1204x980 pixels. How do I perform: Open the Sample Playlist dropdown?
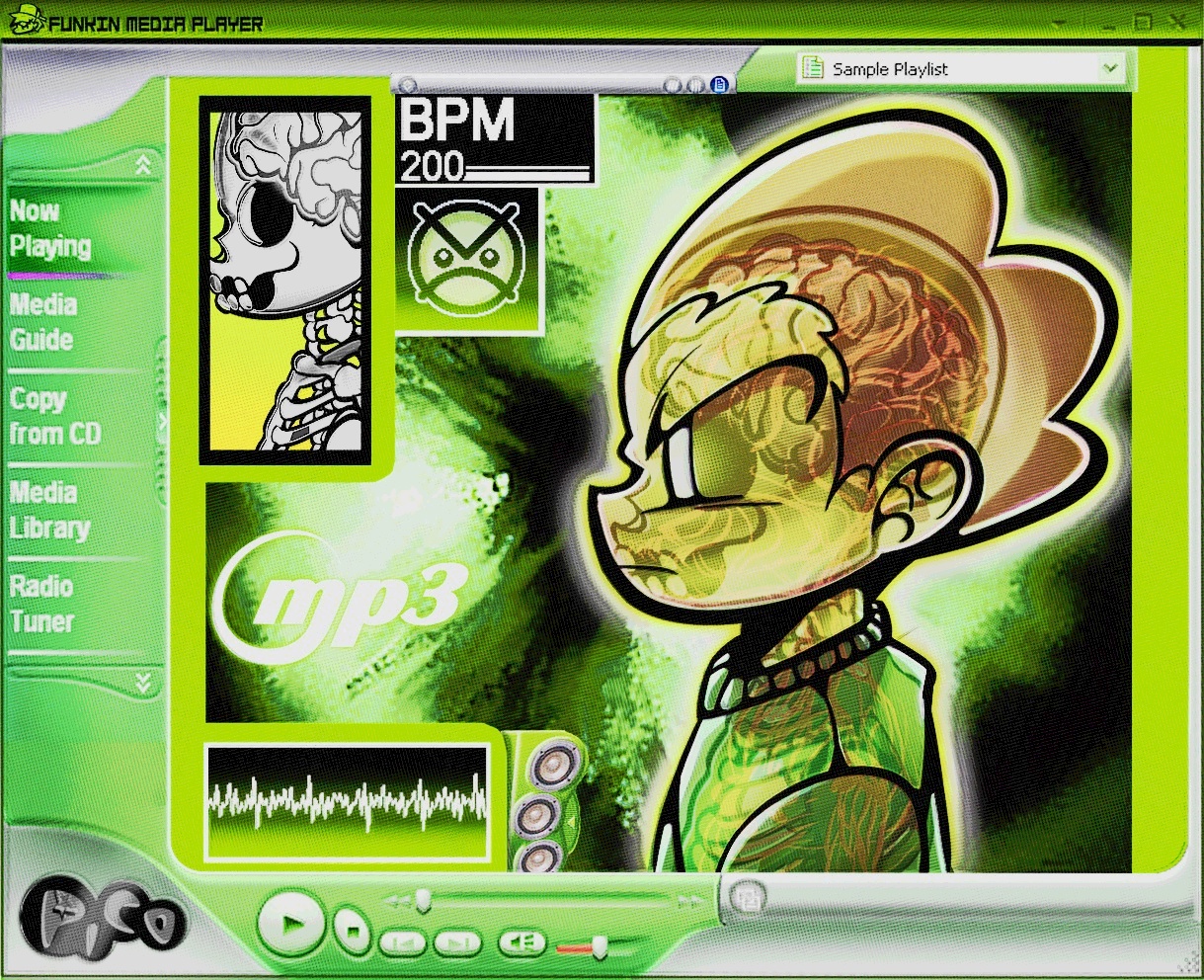[x=962, y=68]
